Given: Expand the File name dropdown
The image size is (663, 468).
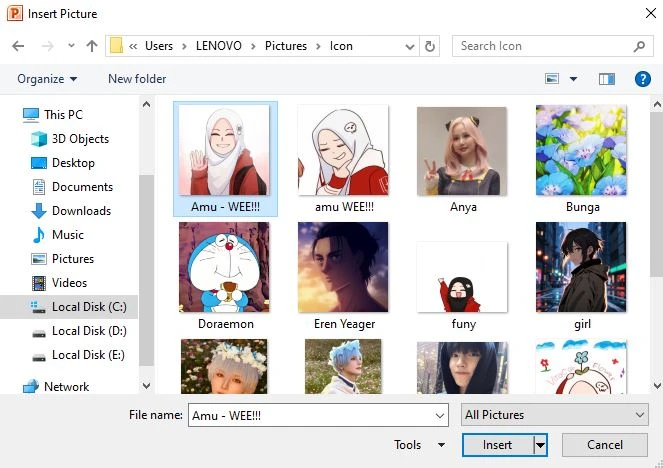Looking at the screenshot, I should pos(440,416).
